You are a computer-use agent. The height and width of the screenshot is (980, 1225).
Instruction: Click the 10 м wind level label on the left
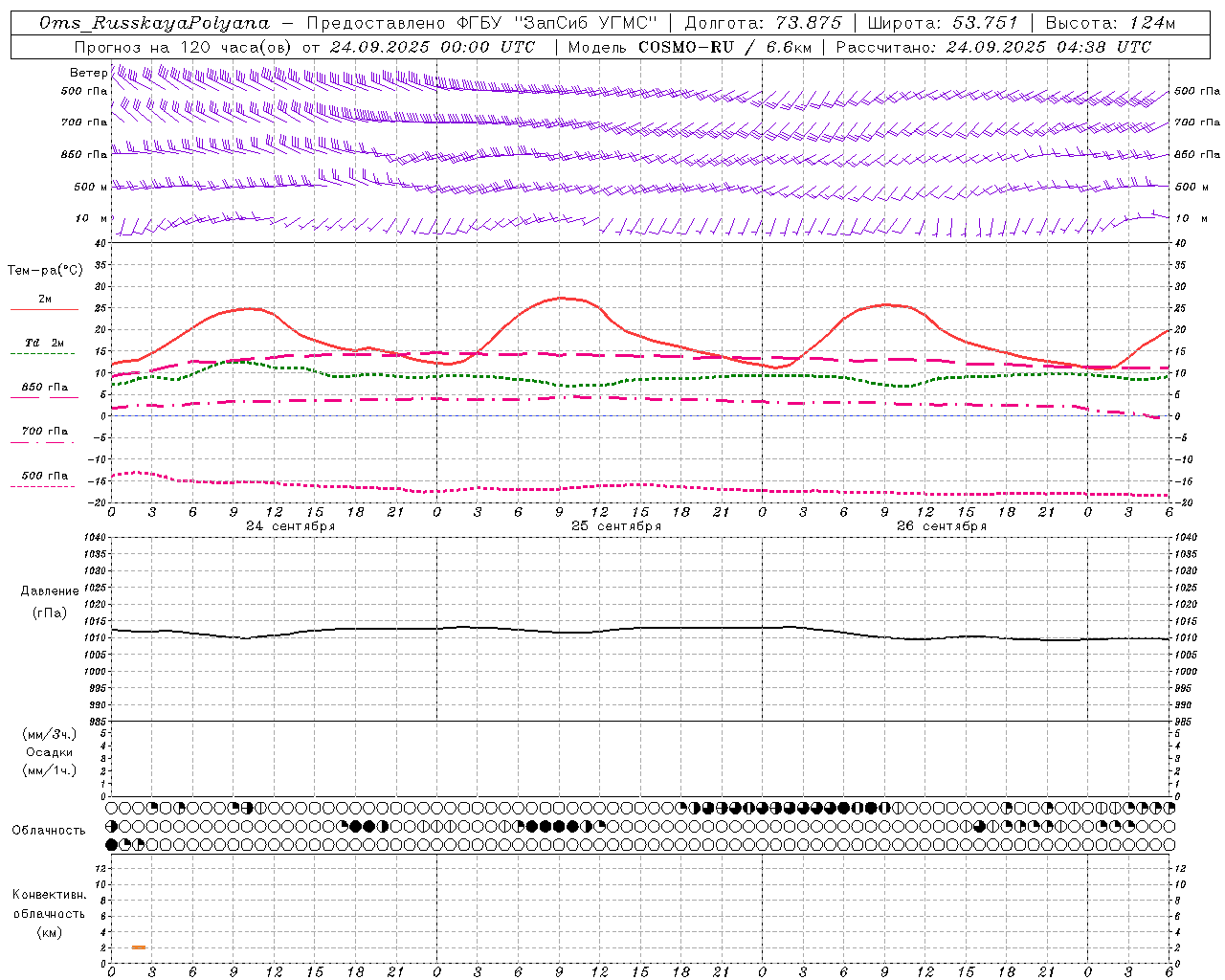click(92, 218)
